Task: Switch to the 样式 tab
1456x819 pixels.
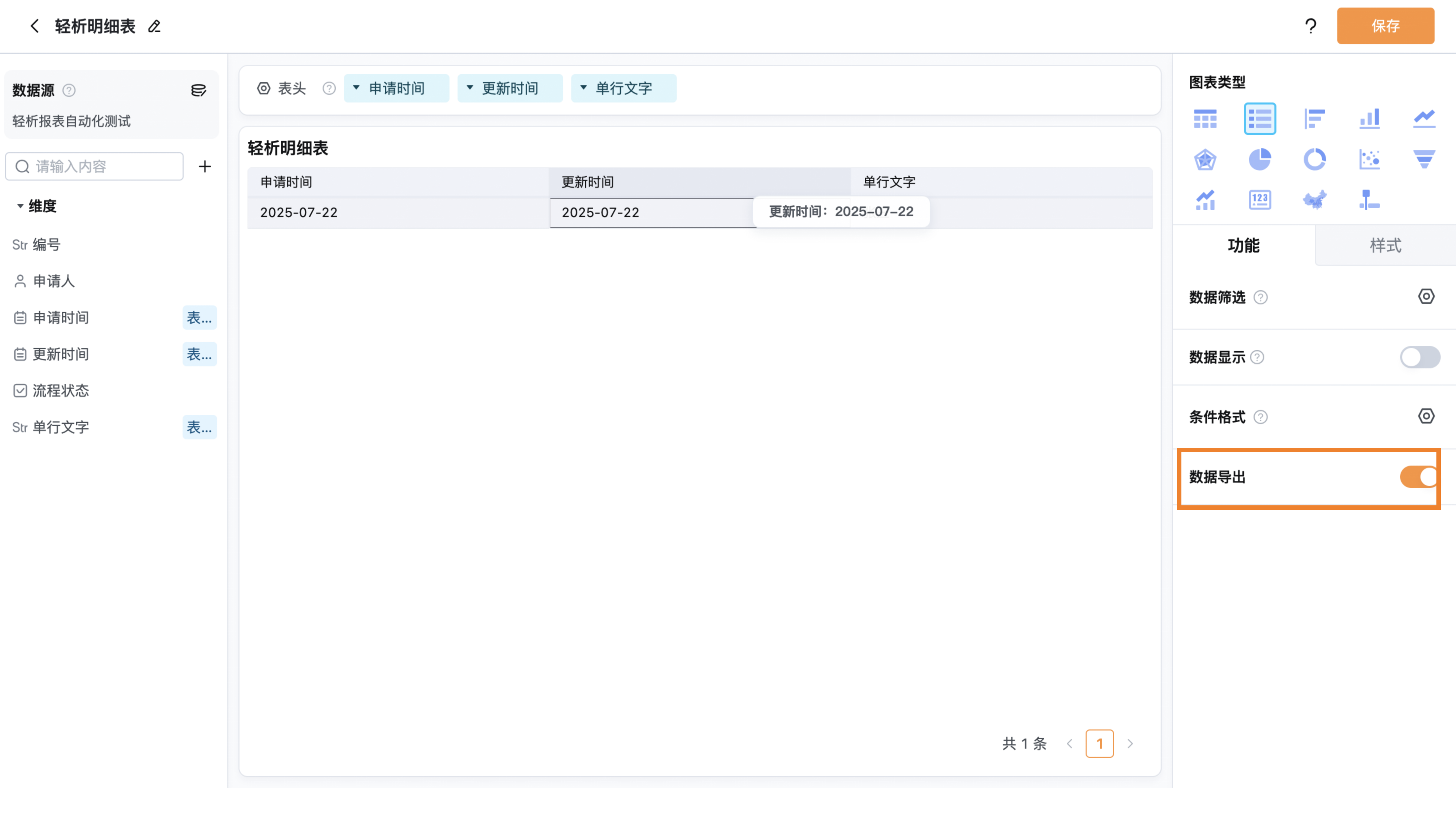Action: pyautogui.click(x=1385, y=245)
